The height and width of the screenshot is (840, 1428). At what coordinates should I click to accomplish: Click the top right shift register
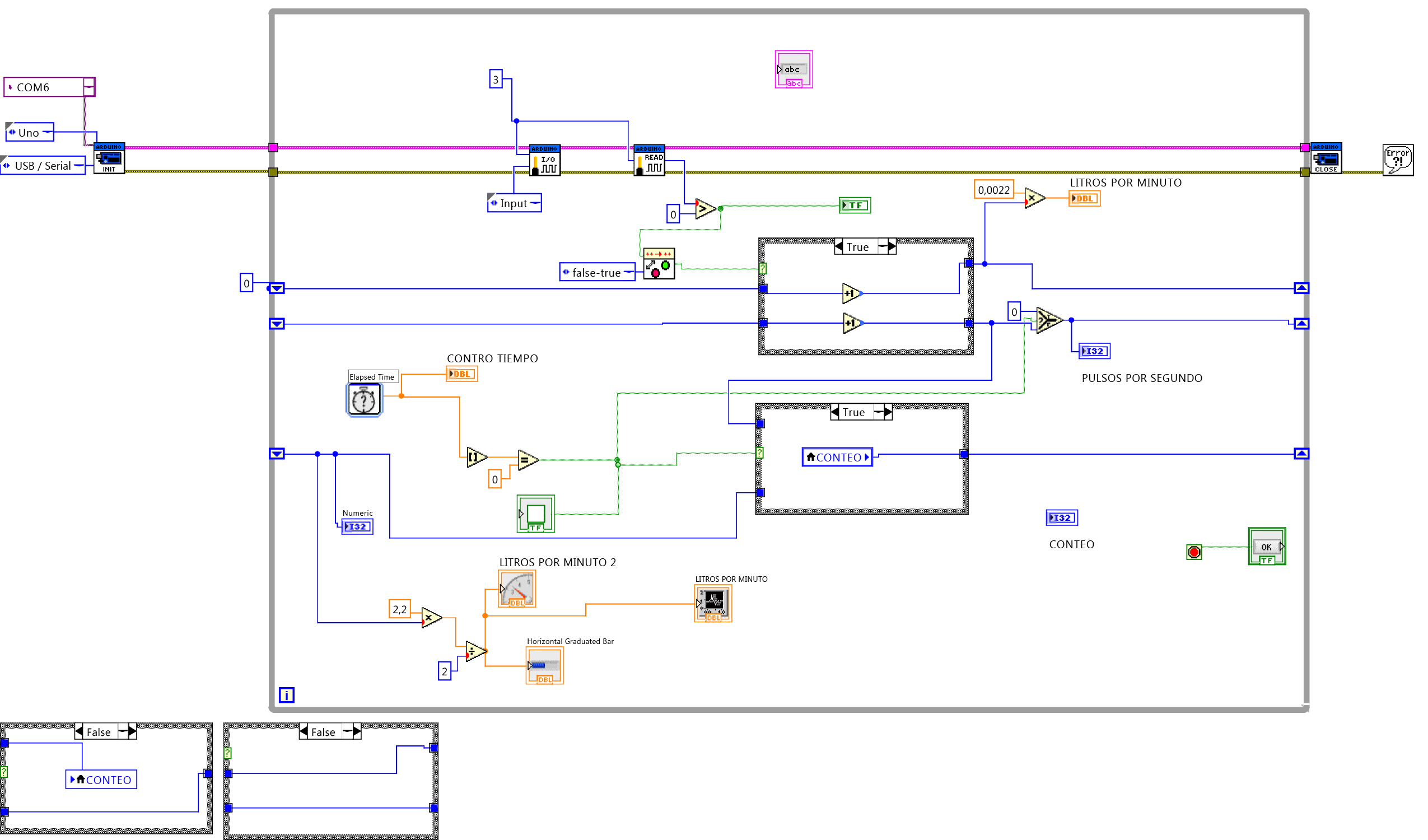(1301, 289)
